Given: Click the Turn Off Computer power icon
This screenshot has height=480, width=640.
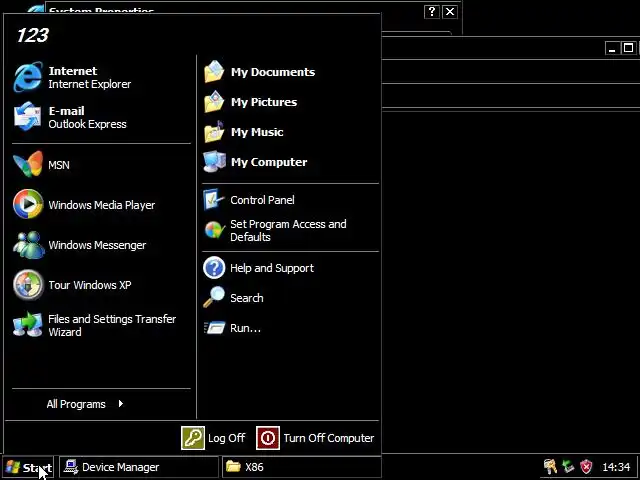Looking at the screenshot, I should 268,438.
